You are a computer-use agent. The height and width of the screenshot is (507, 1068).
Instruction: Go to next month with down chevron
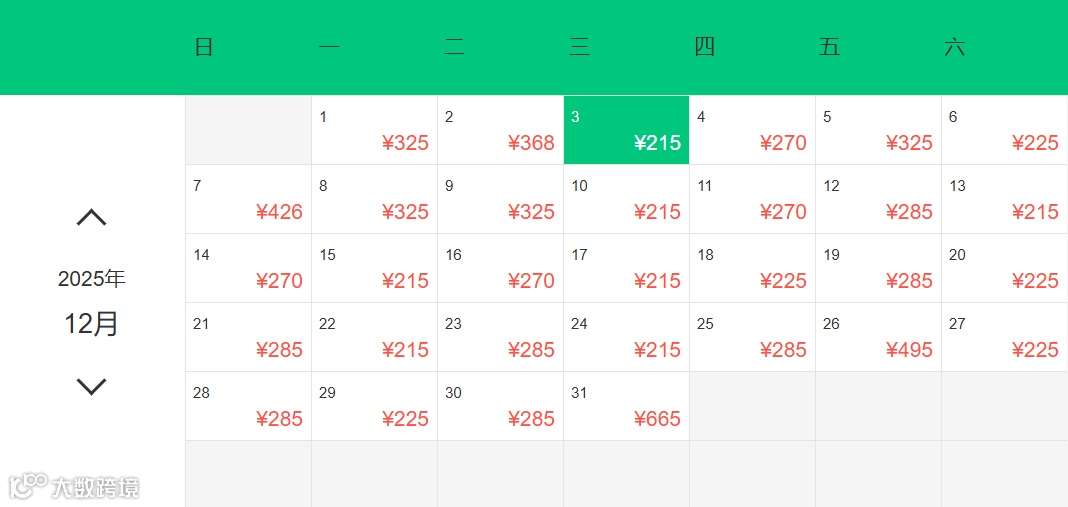tap(91, 386)
